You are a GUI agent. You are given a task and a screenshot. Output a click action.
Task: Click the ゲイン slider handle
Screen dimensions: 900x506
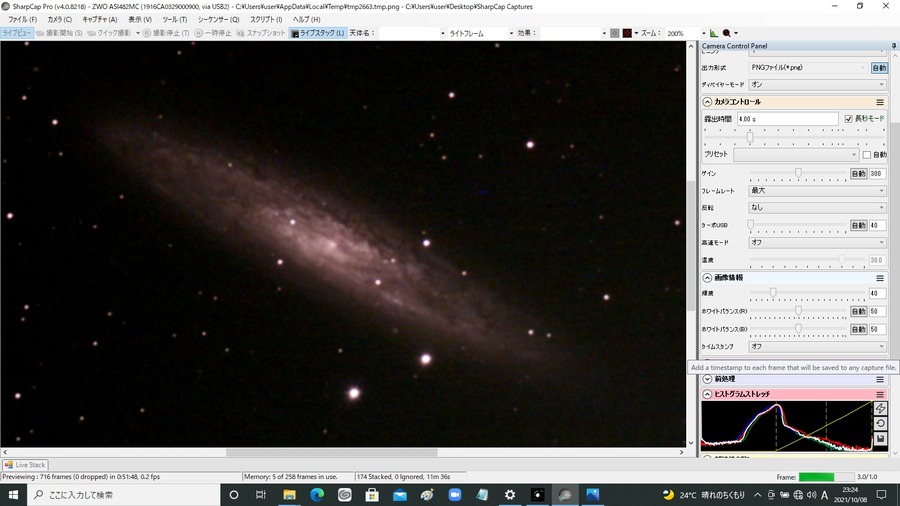[798, 173]
